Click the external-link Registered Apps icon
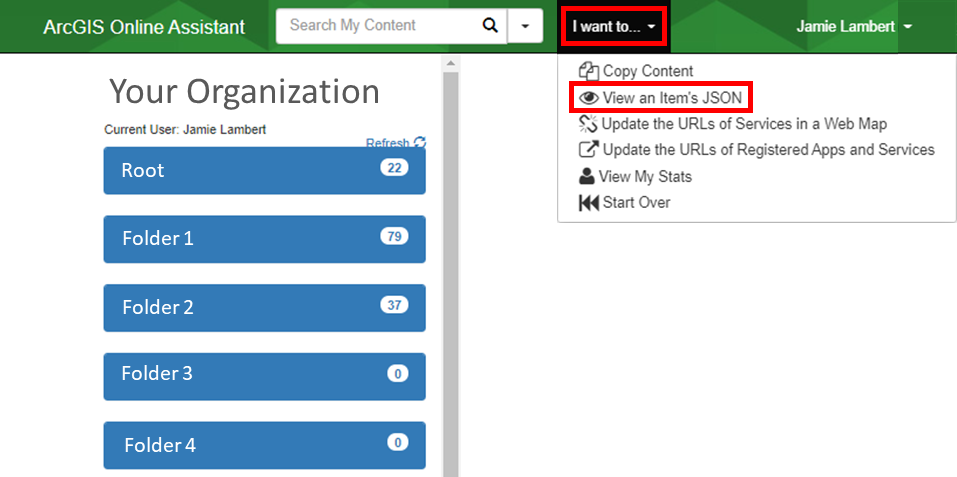This screenshot has height=477, width=957. click(x=588, y=149)
